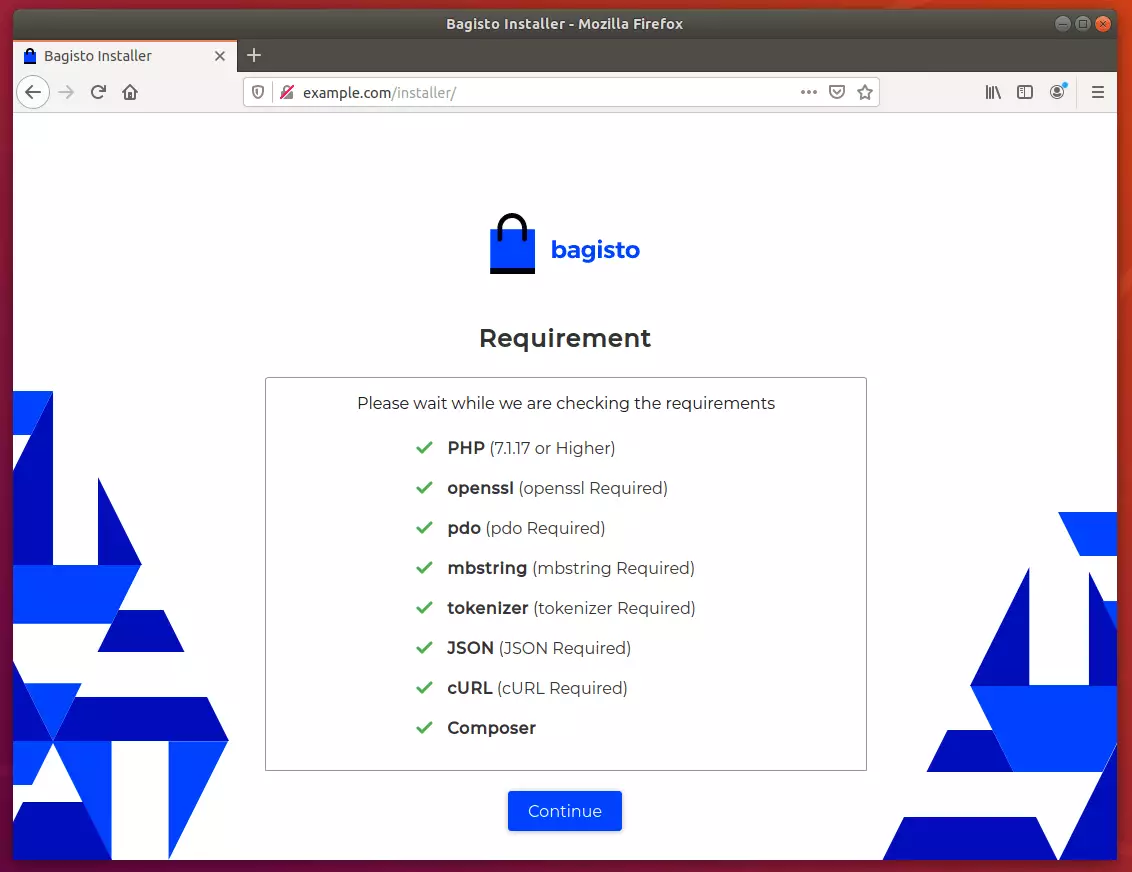Click the openssl requirement check mark
Screen dimensions: 1132x872
[x=424, y=488]
